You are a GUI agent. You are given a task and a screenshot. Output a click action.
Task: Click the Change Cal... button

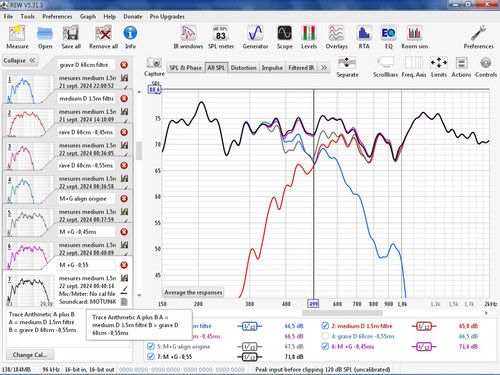pos(30,355)
